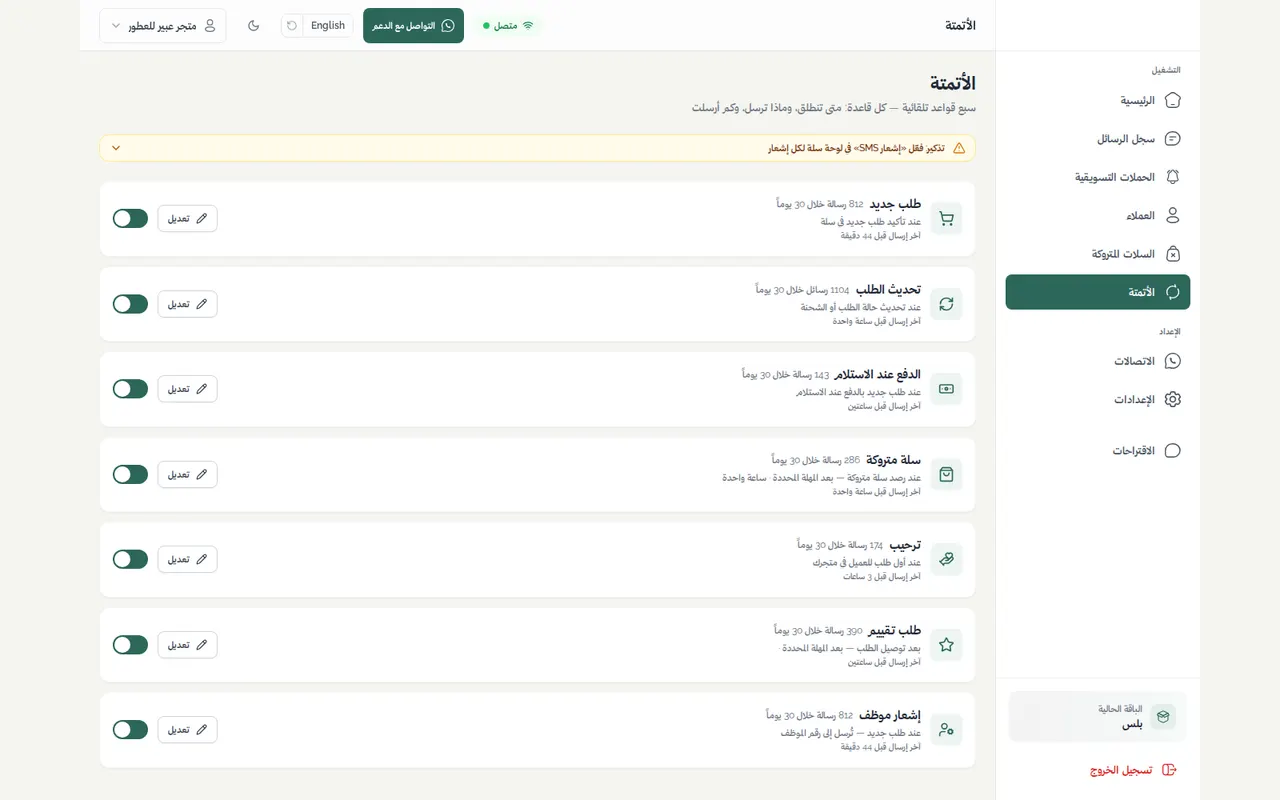Go to «السلات المتروكة» in the sidebar

pos(1098,254)
